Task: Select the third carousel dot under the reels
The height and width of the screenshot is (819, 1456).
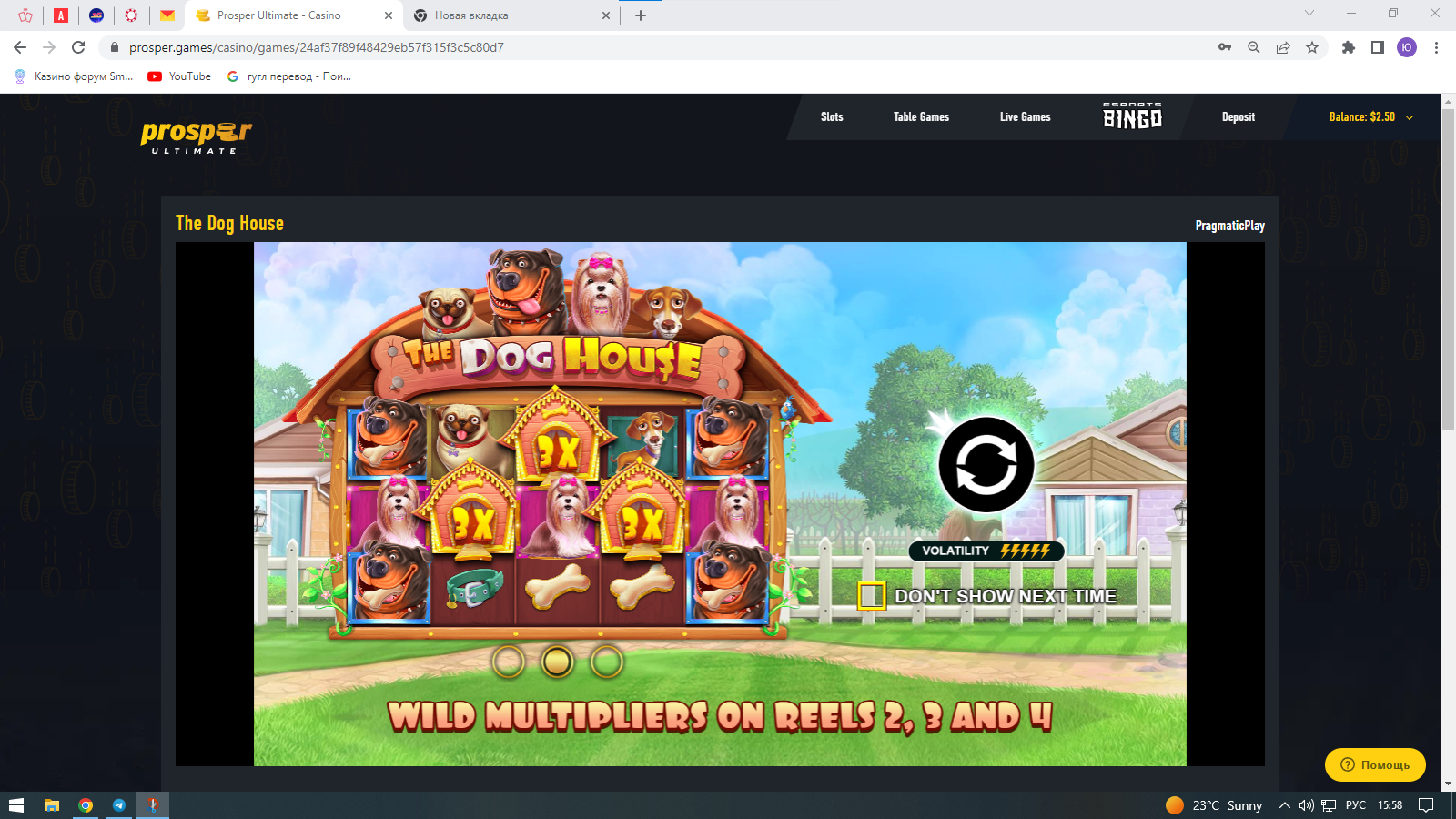Action: [x=606, y=662]
